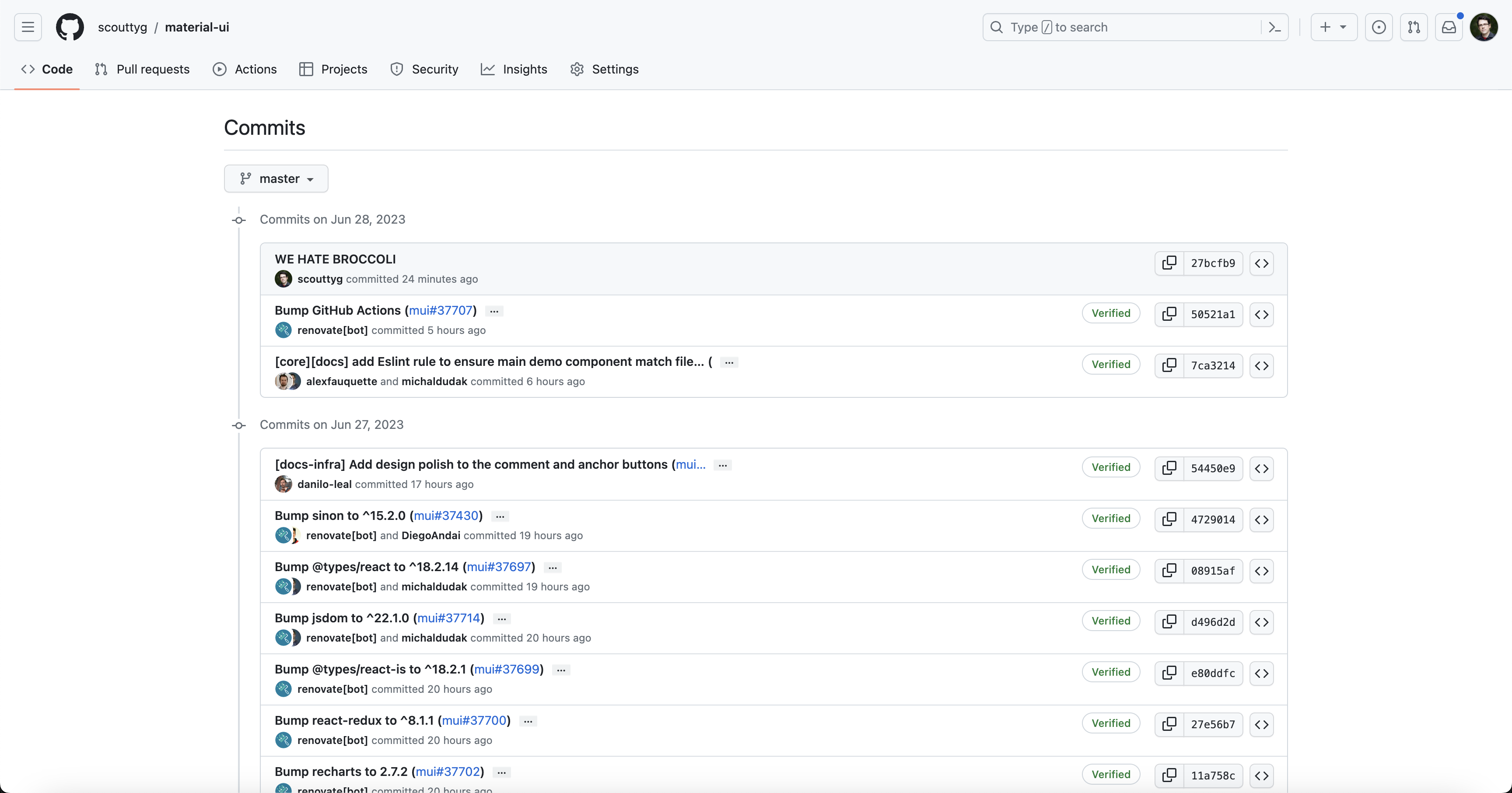Browse repository at commit 7ca3214
This screenshot has width=1512, height=793.
[x=1261, y=365]
